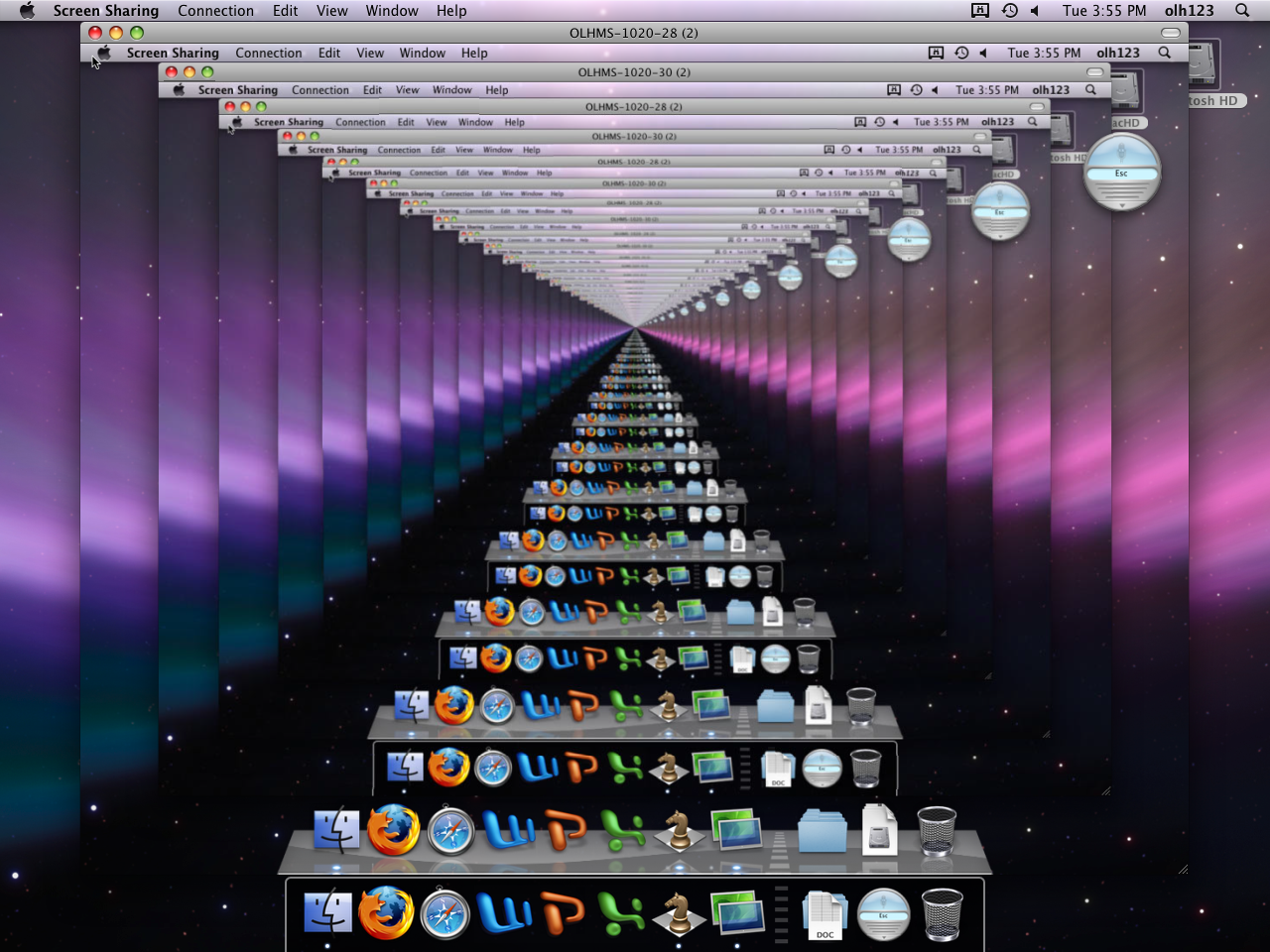Click title text of largest OLHMS-1020-30 (2) window
Screen dimensions: 1270x952
634,72
